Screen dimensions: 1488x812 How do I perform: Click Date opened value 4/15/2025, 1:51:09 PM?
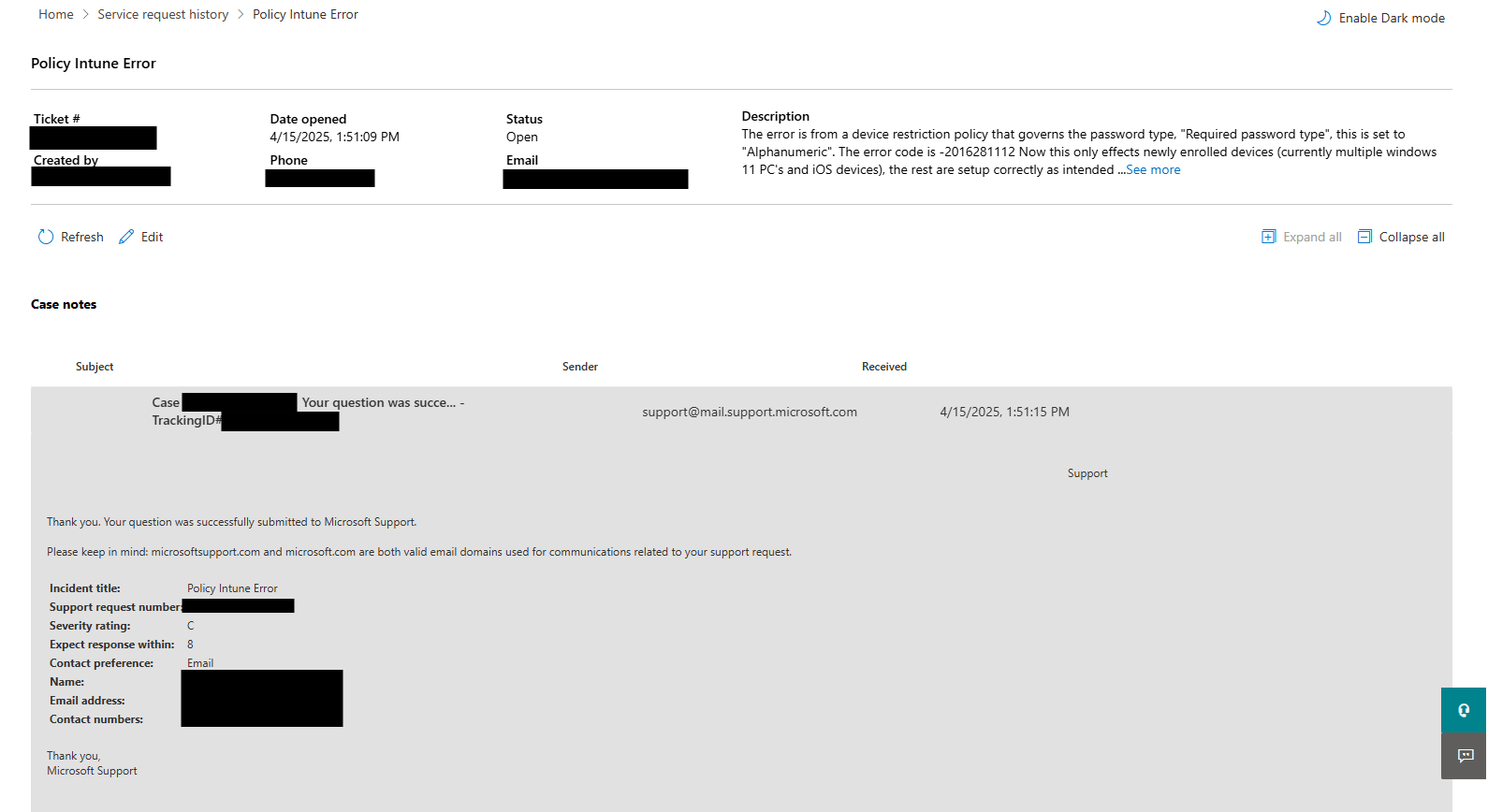335,137
